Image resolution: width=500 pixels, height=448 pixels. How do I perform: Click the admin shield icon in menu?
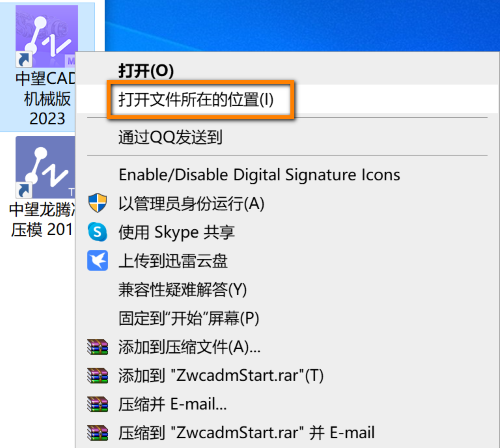tap(97, 203)
